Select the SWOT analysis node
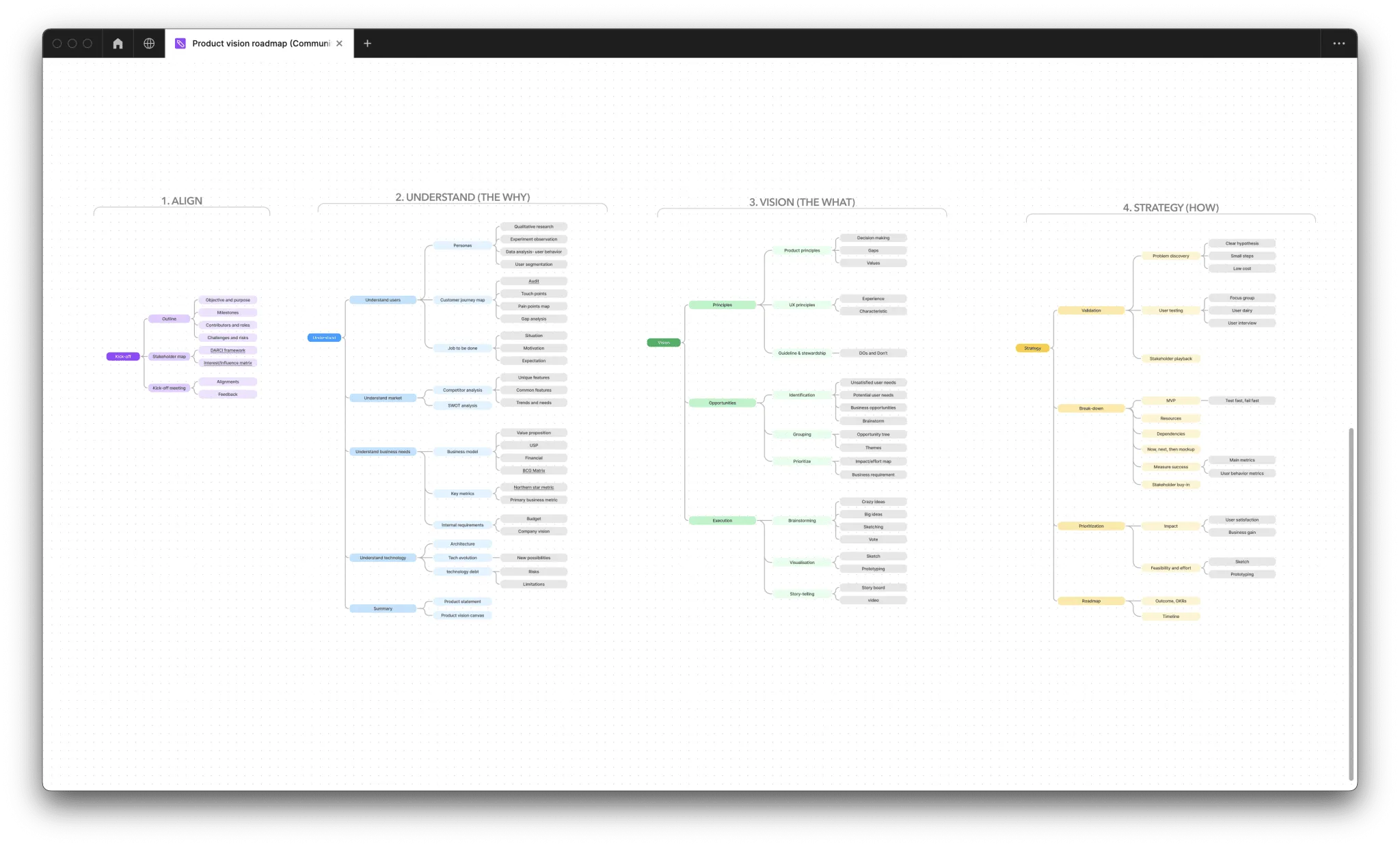Screen dimensions: 1400x847 (463, 406)
